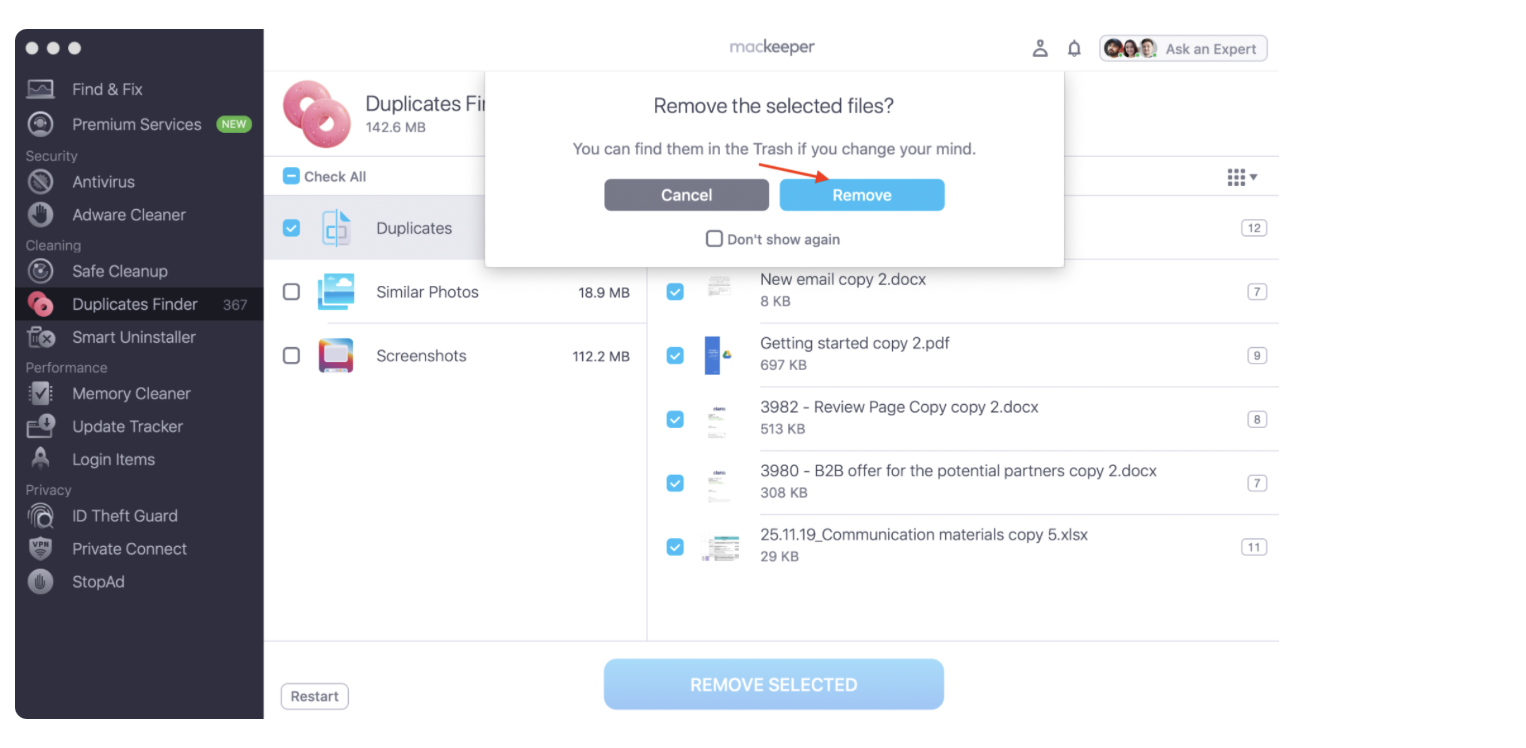This screenshot has width=1526, height=748.
Task: Open the grid view dropdown above the file list
Action: coord(1240,176)
